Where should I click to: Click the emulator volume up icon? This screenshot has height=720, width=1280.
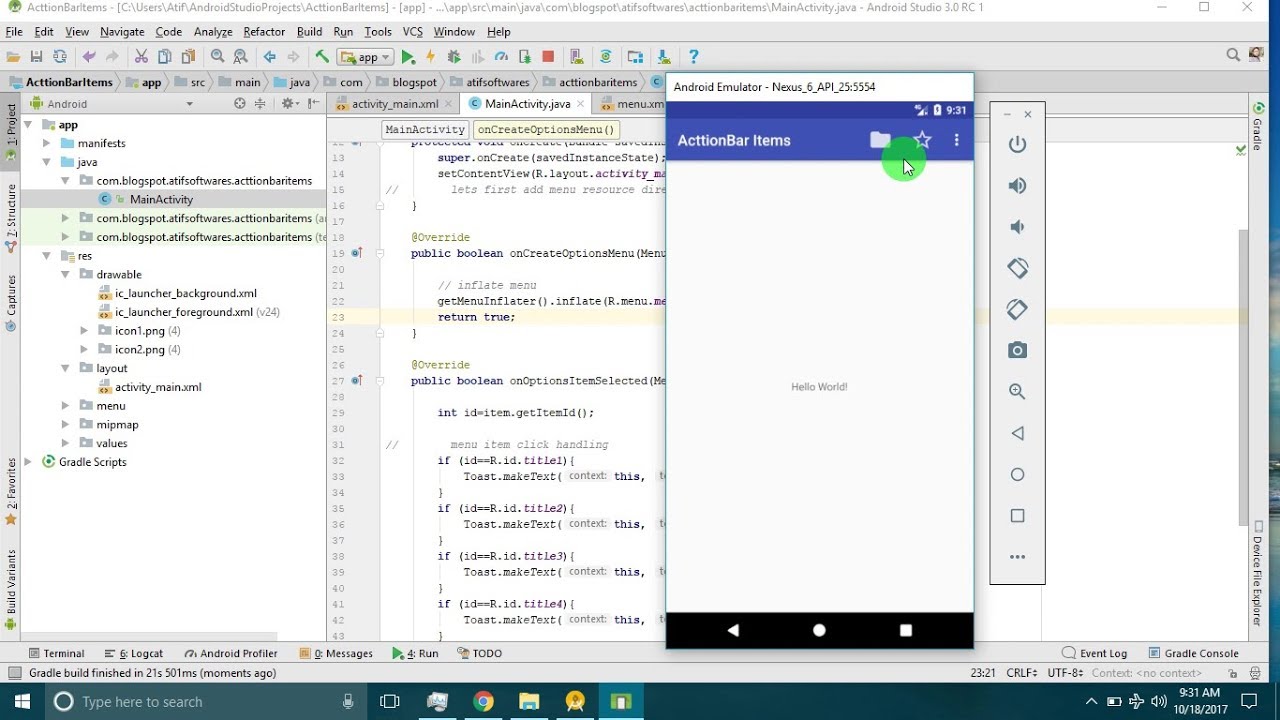1017,186
